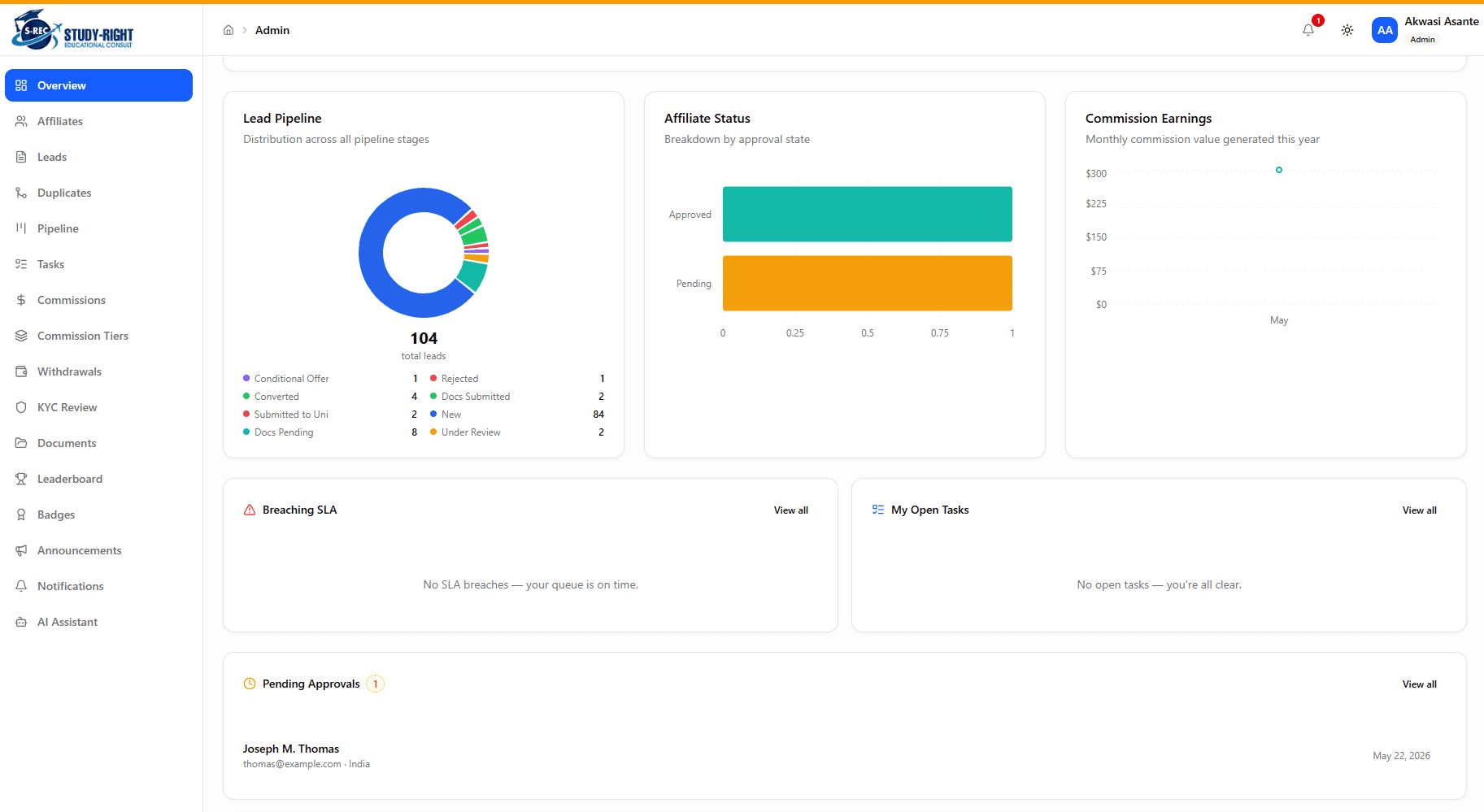
Task: Click the AA user avatar
Action: [x=1385, y=30]
